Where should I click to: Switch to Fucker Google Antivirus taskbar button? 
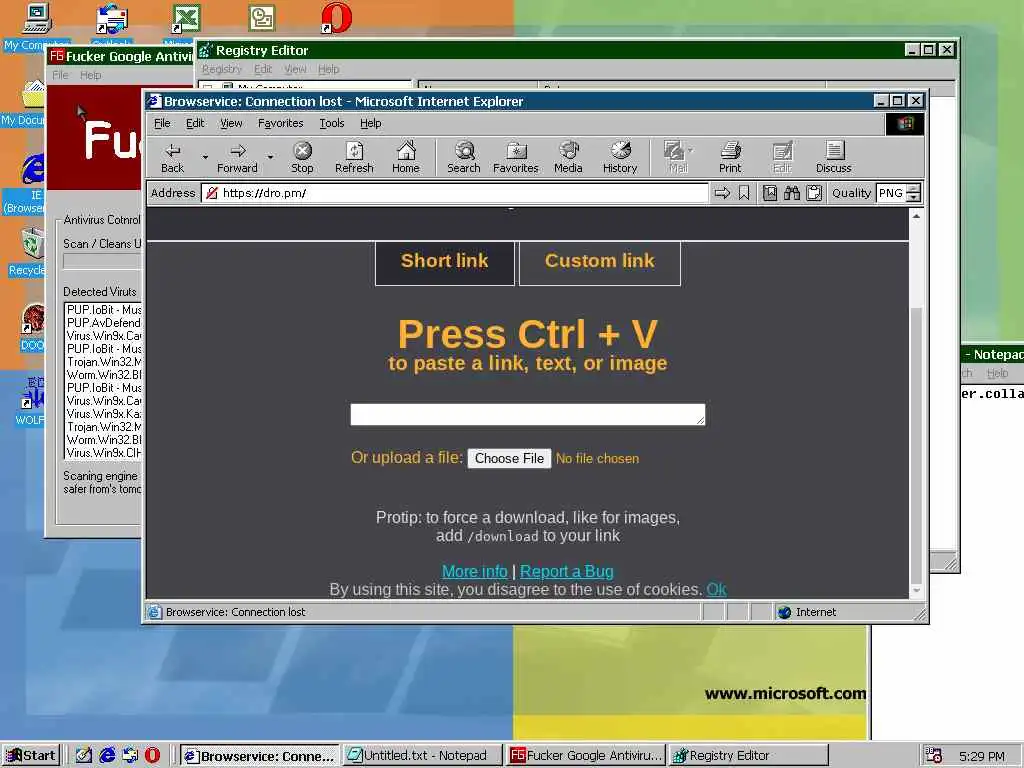click(586, 755)
